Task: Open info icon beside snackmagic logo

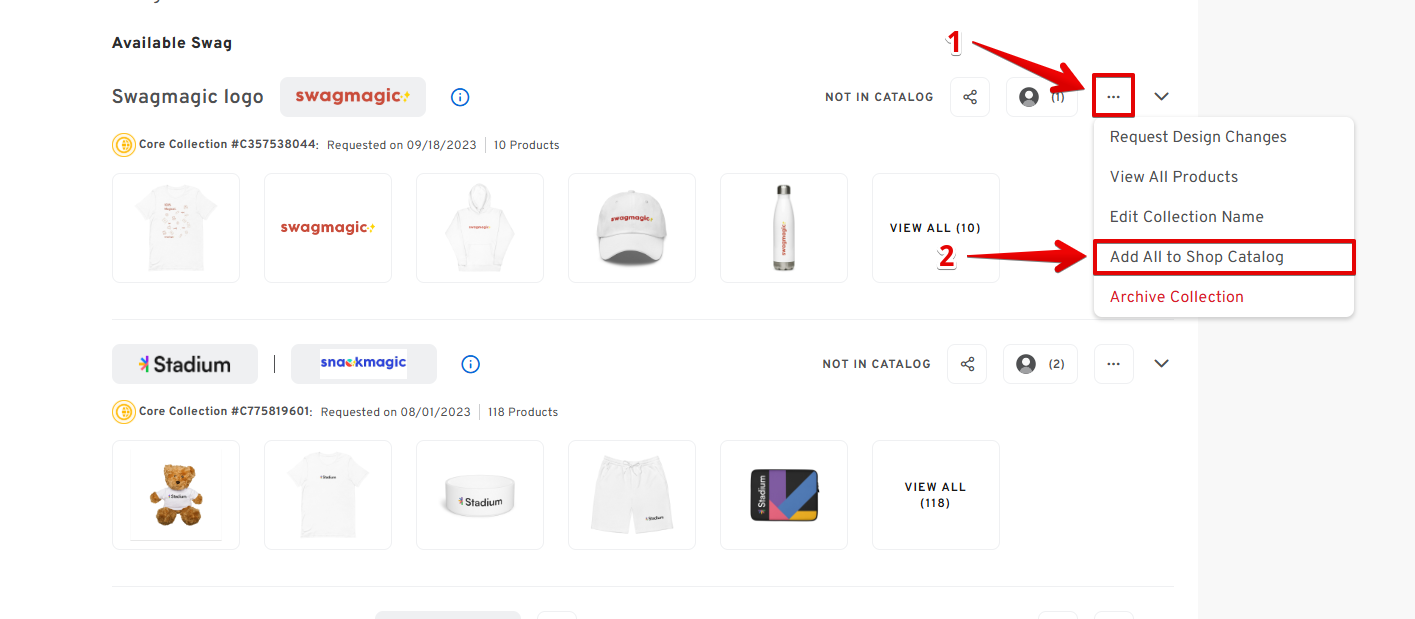Action: (471, 364)
